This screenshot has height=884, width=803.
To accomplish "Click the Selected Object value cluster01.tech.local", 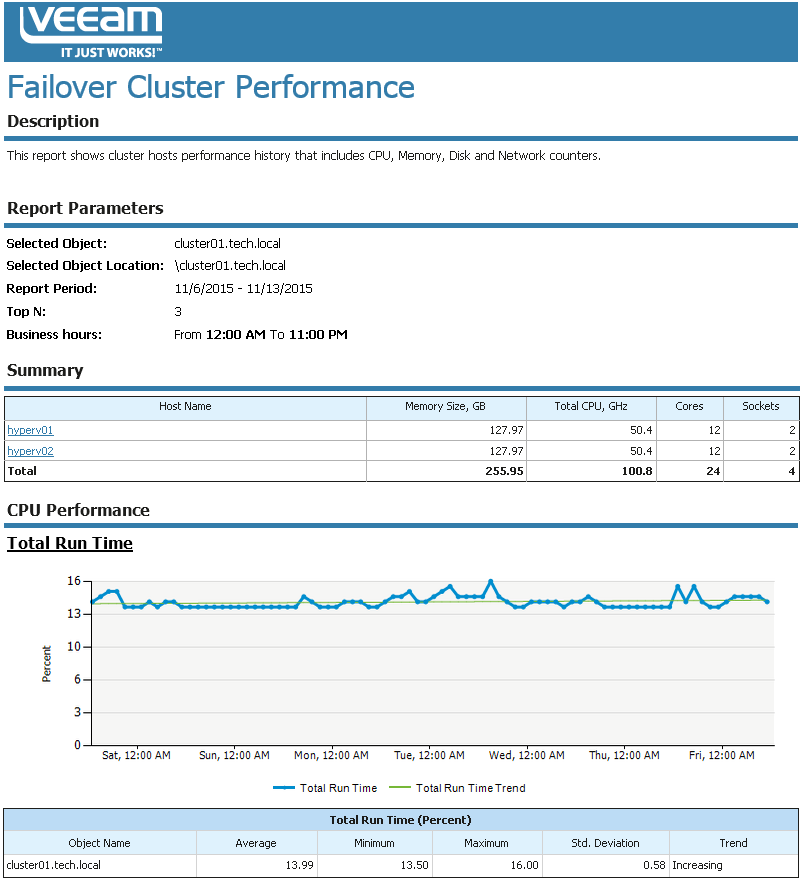I will pyautogui.click(x=227, y=244).
